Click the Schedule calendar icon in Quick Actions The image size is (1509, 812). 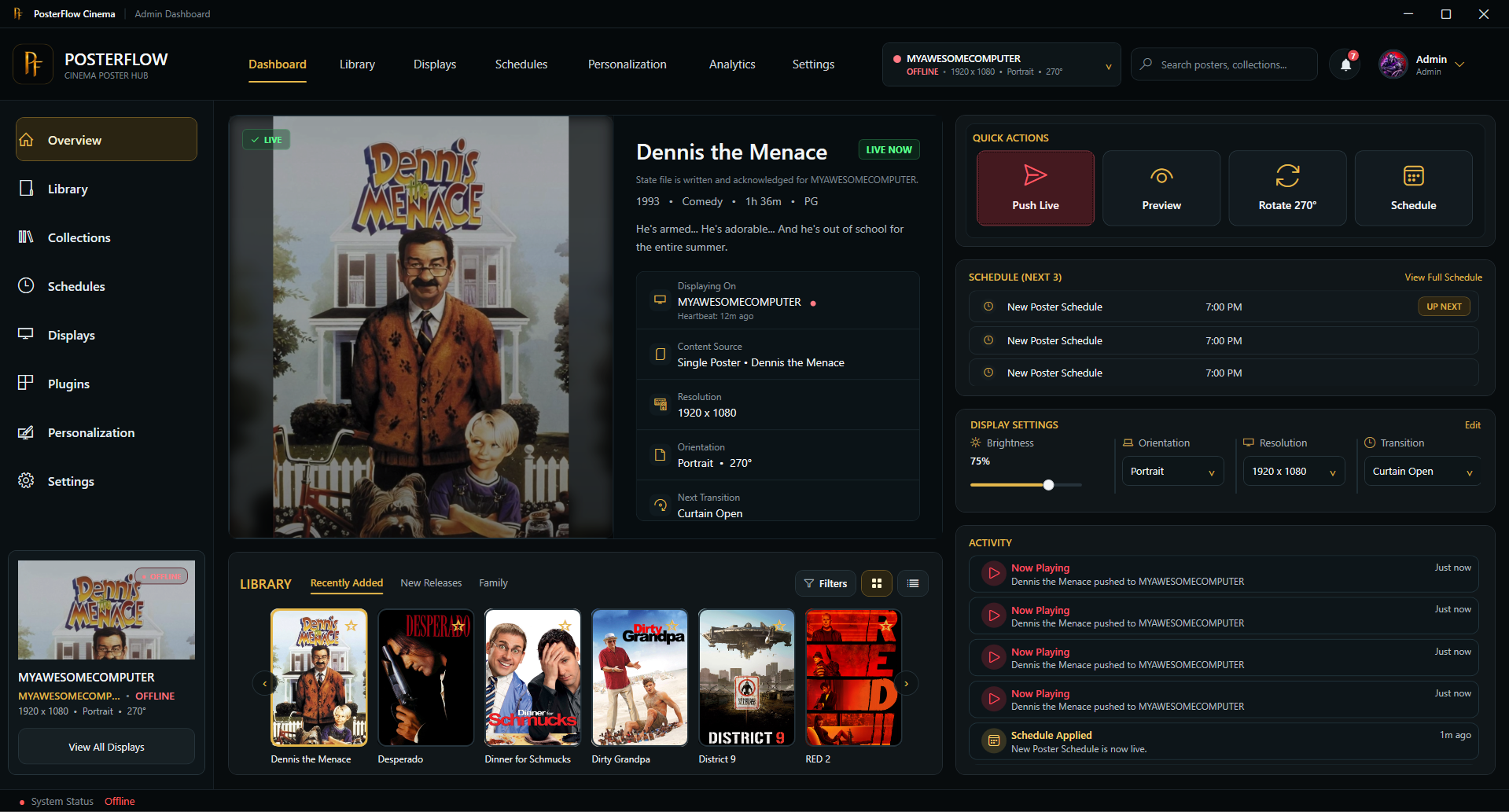click(x=1413, y=175)
